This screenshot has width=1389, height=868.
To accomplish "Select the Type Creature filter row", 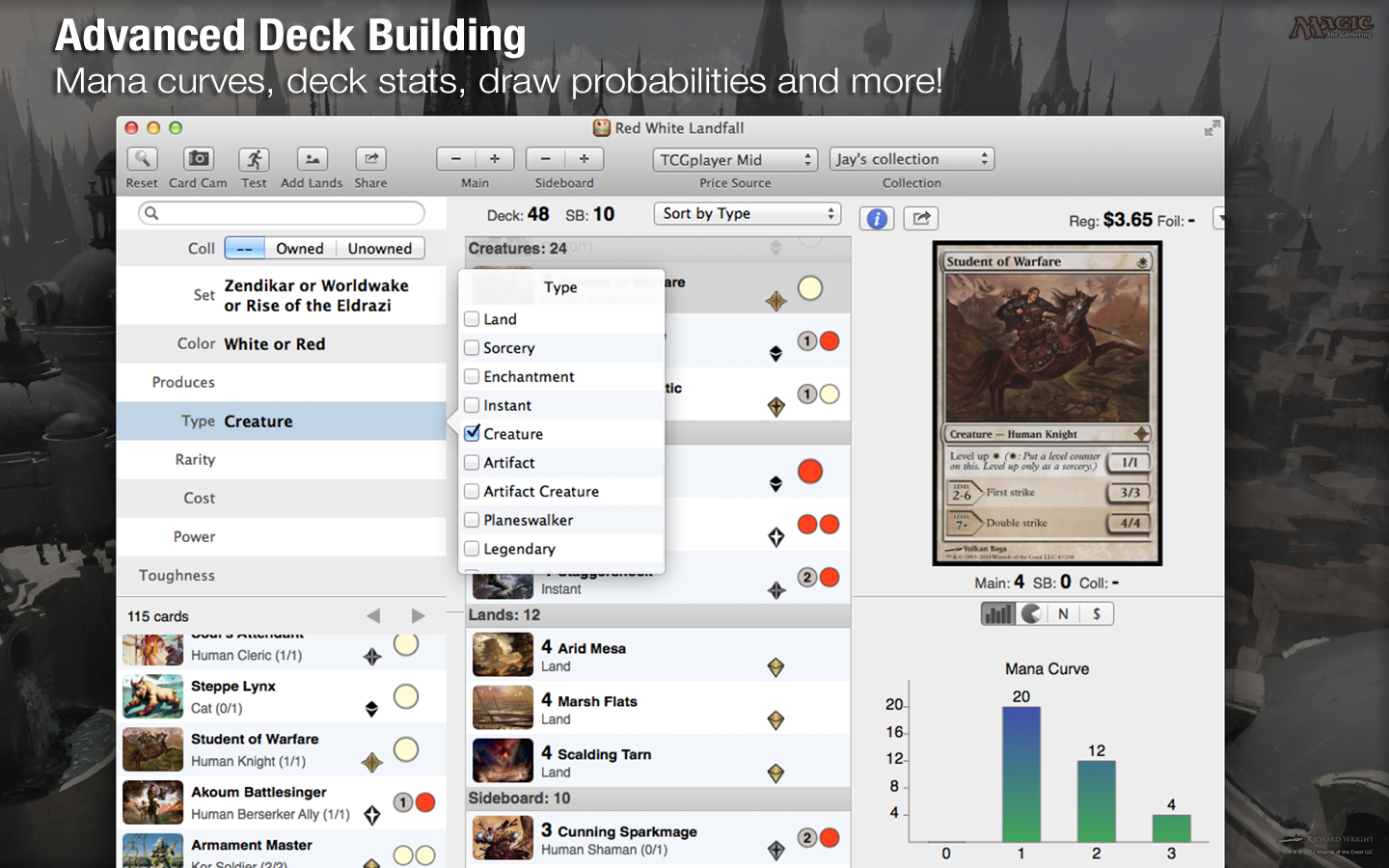I will (x=281, y=421).
